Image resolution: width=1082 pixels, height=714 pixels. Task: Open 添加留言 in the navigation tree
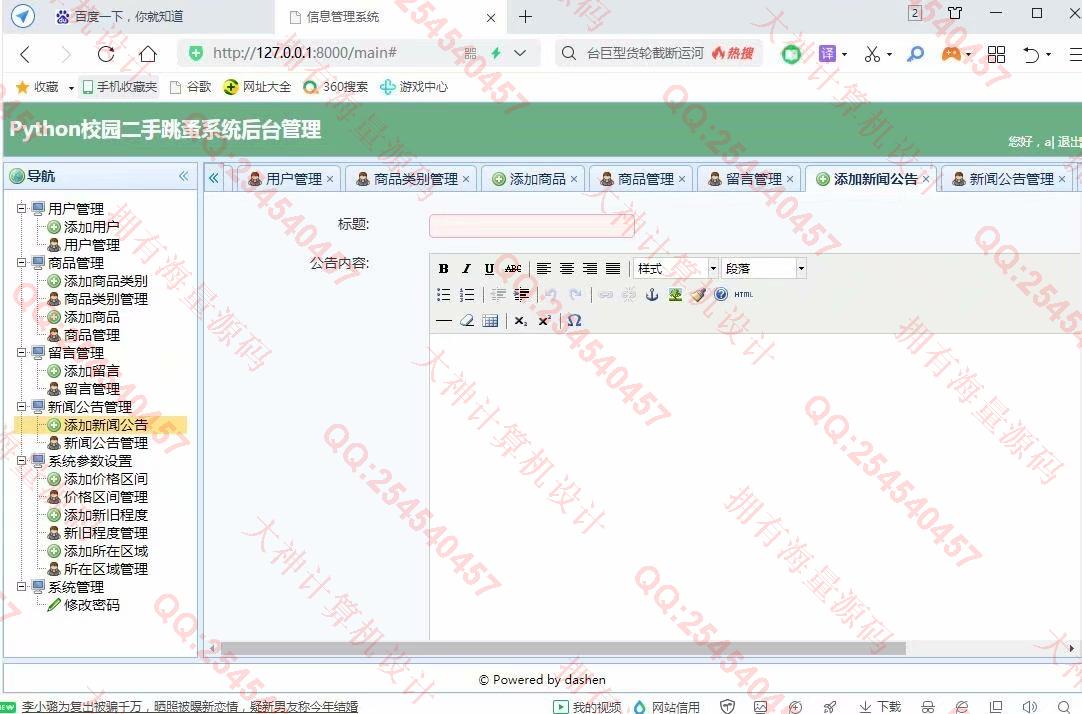(91, 371)
